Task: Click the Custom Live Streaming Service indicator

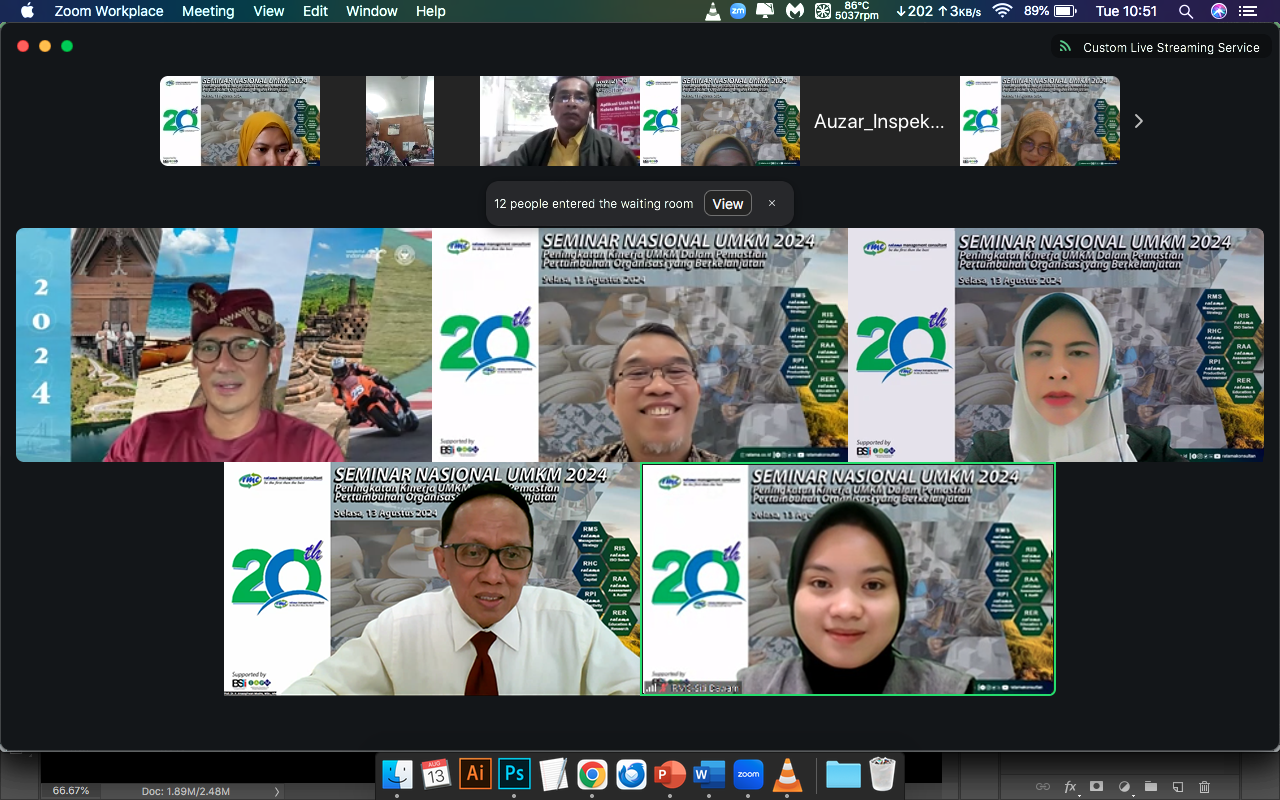Action: 1160,47
